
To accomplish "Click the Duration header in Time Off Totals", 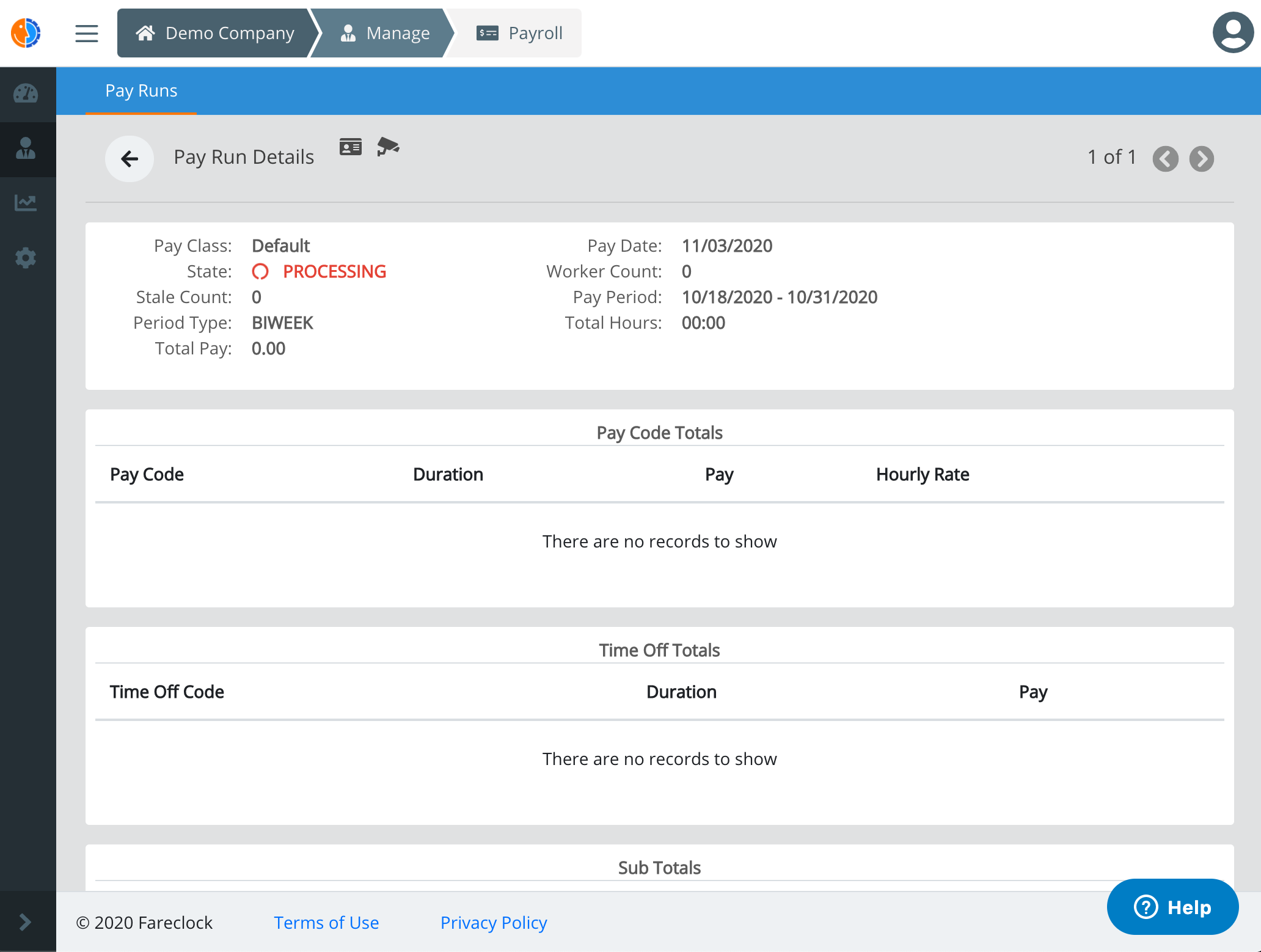I will (681, 692).
